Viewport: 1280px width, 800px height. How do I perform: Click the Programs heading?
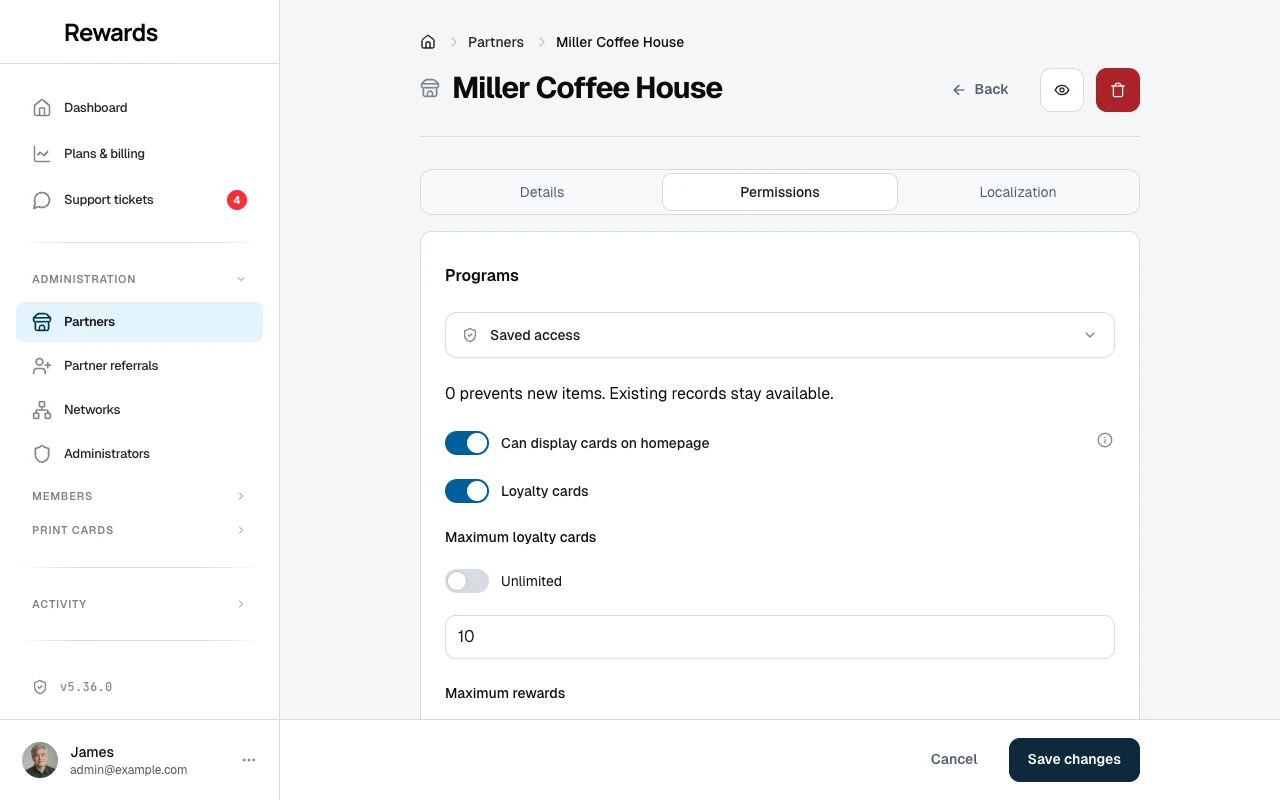[x=482, y=276]
